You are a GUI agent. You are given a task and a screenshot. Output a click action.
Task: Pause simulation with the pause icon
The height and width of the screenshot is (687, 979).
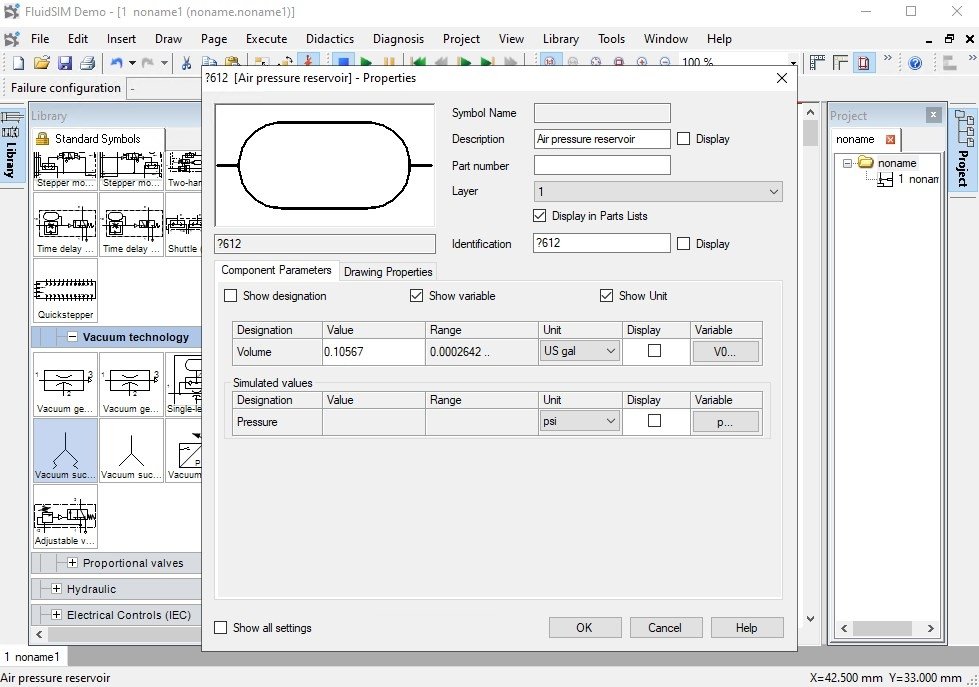389,61
